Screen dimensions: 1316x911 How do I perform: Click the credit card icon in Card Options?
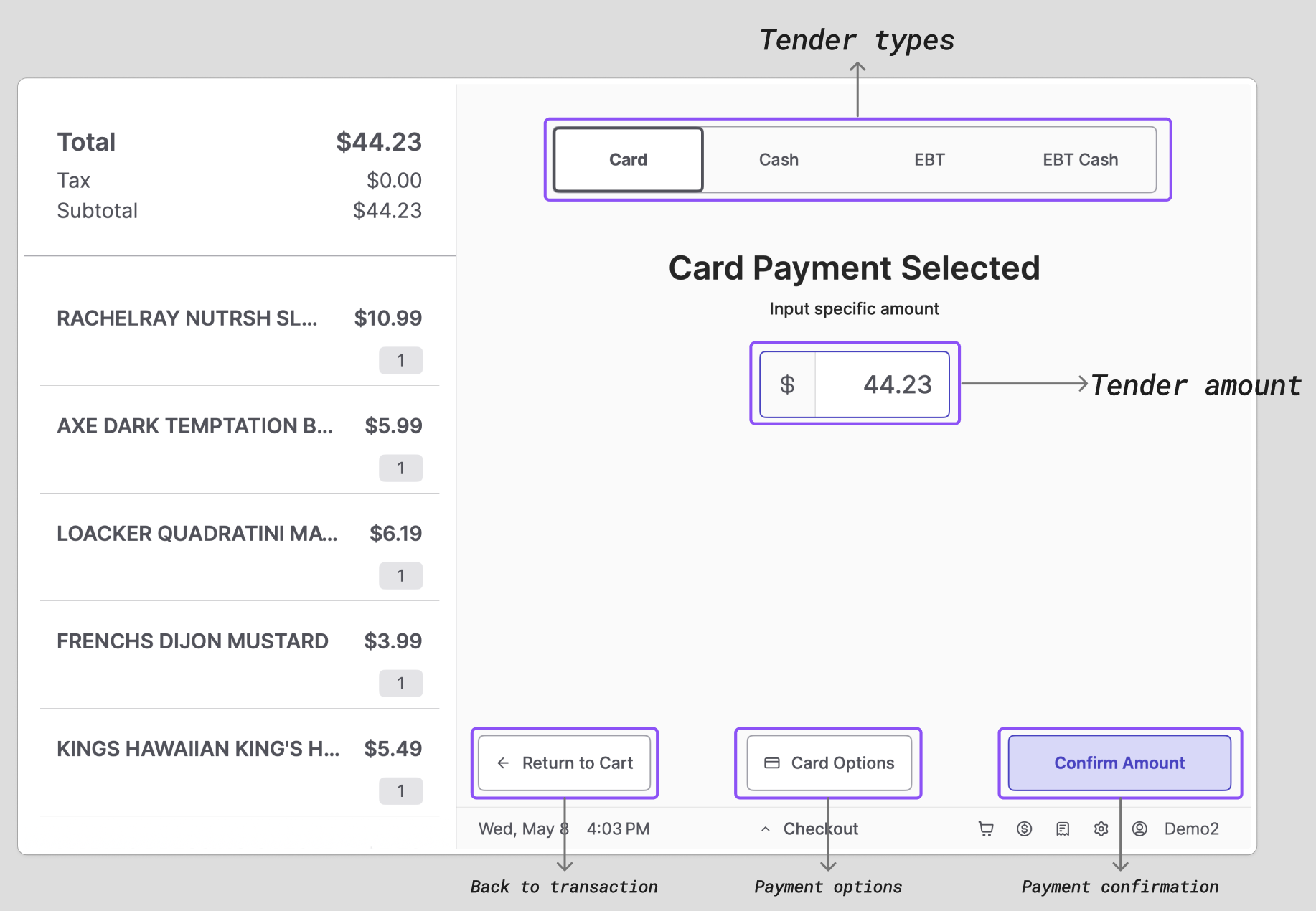pos(772,763)
